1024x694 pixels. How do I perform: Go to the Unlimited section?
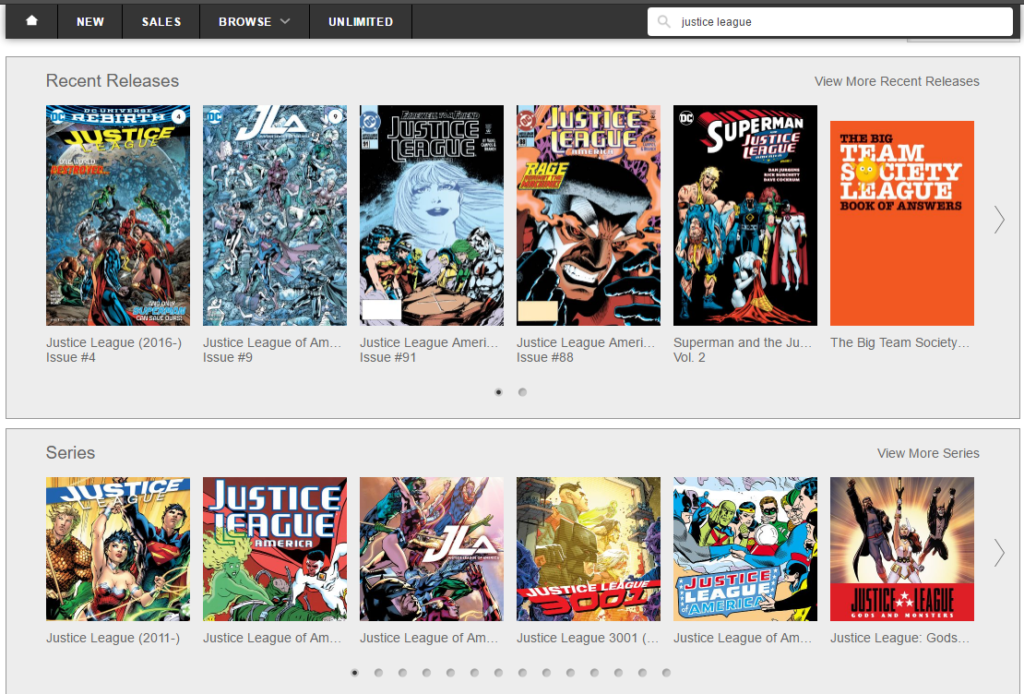[x=360, y=21]
